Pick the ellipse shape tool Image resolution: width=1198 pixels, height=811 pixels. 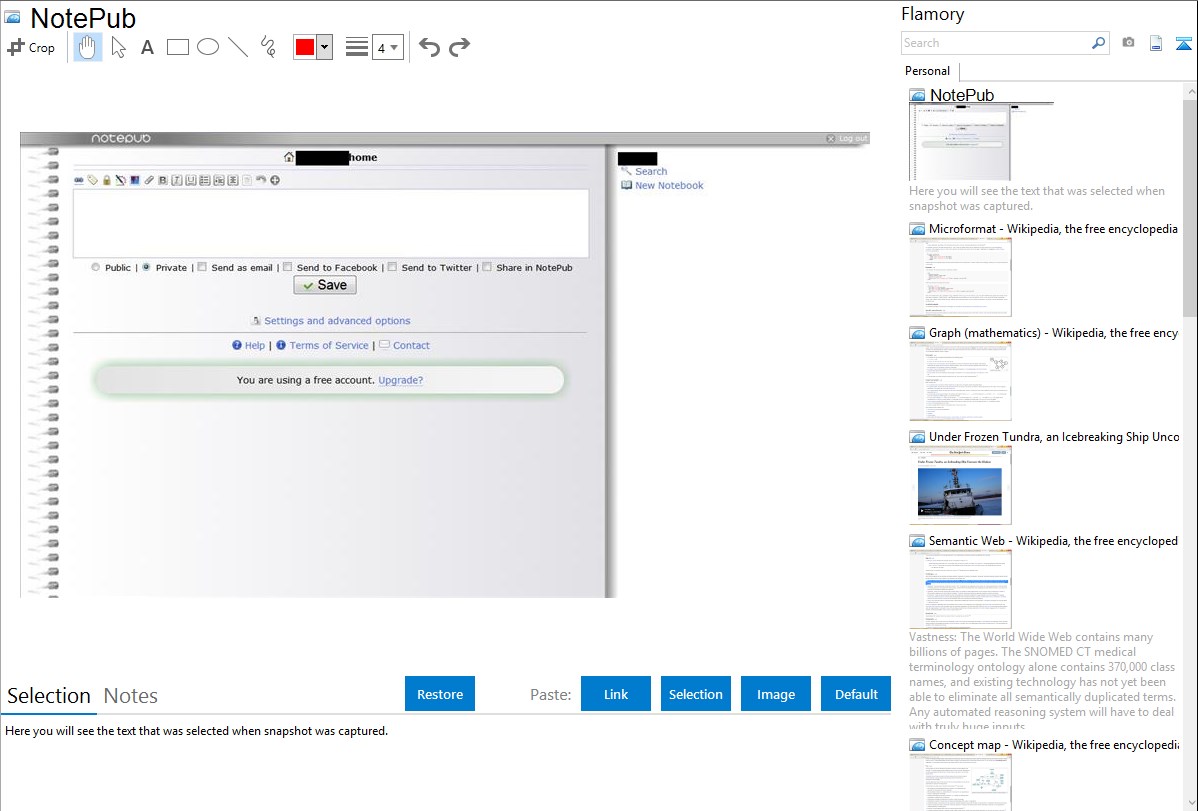tap(208, 47)
